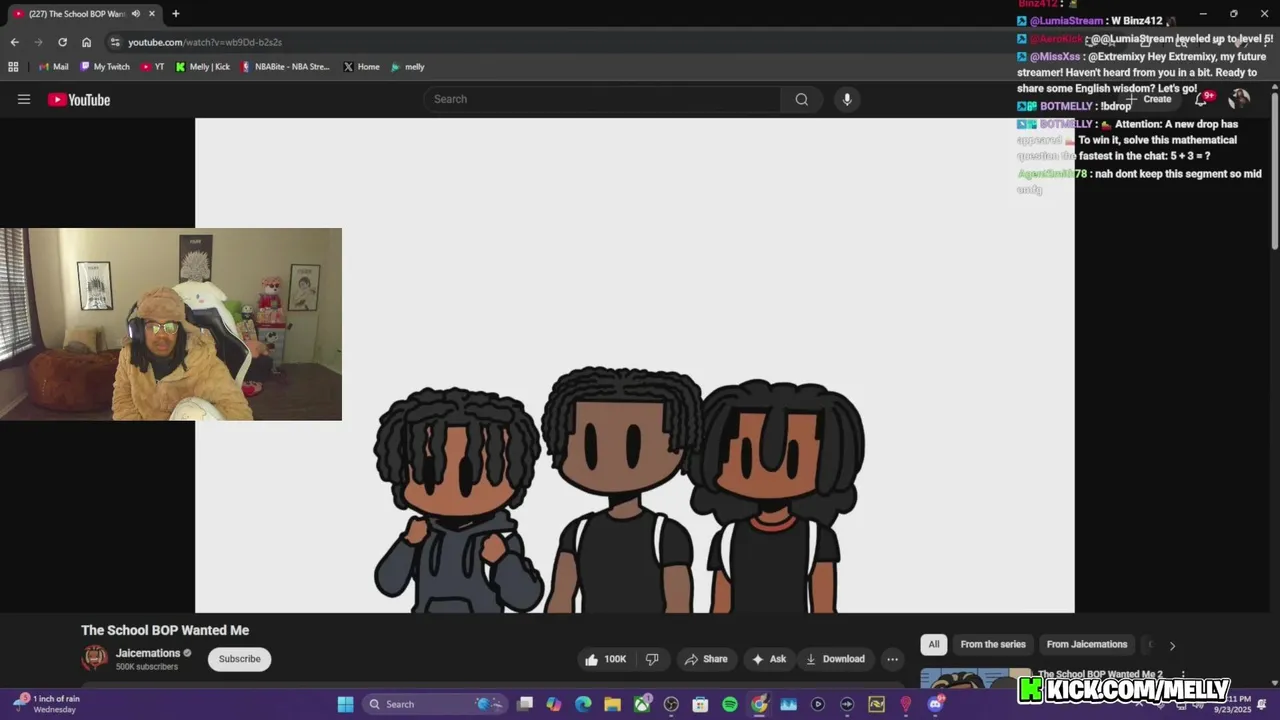Open the Melly | Kick bookmark
Screen dimensions: 1280x720
202,67
